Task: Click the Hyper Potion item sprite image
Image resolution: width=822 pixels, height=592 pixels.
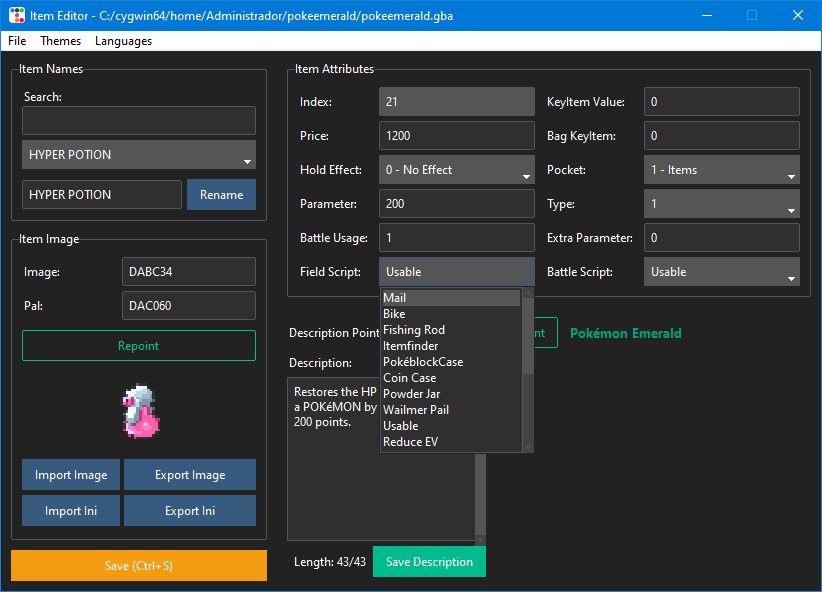Action: (139, 412)
